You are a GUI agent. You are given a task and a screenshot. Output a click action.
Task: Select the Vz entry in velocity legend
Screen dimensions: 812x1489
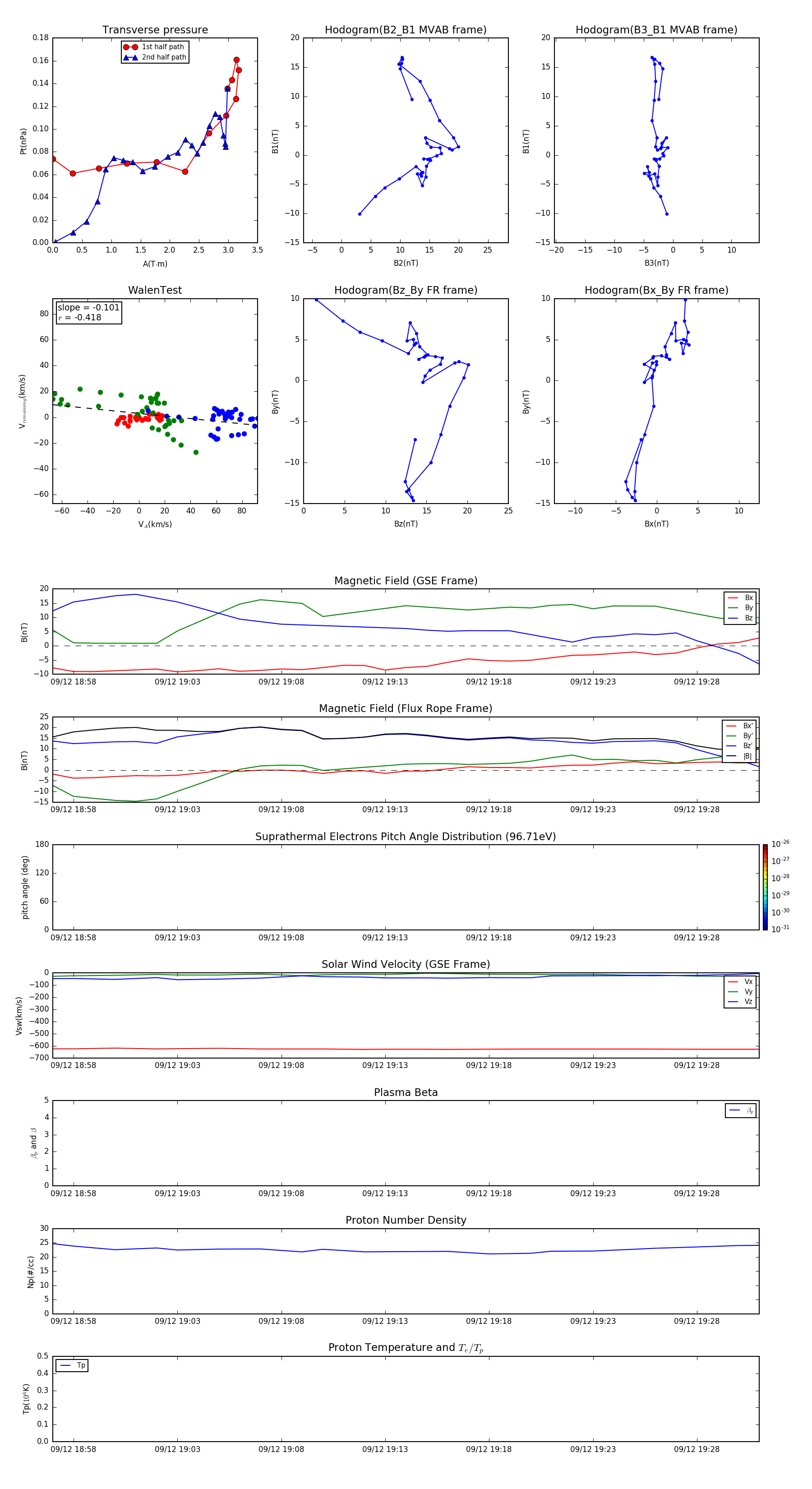pos(740,1001)
